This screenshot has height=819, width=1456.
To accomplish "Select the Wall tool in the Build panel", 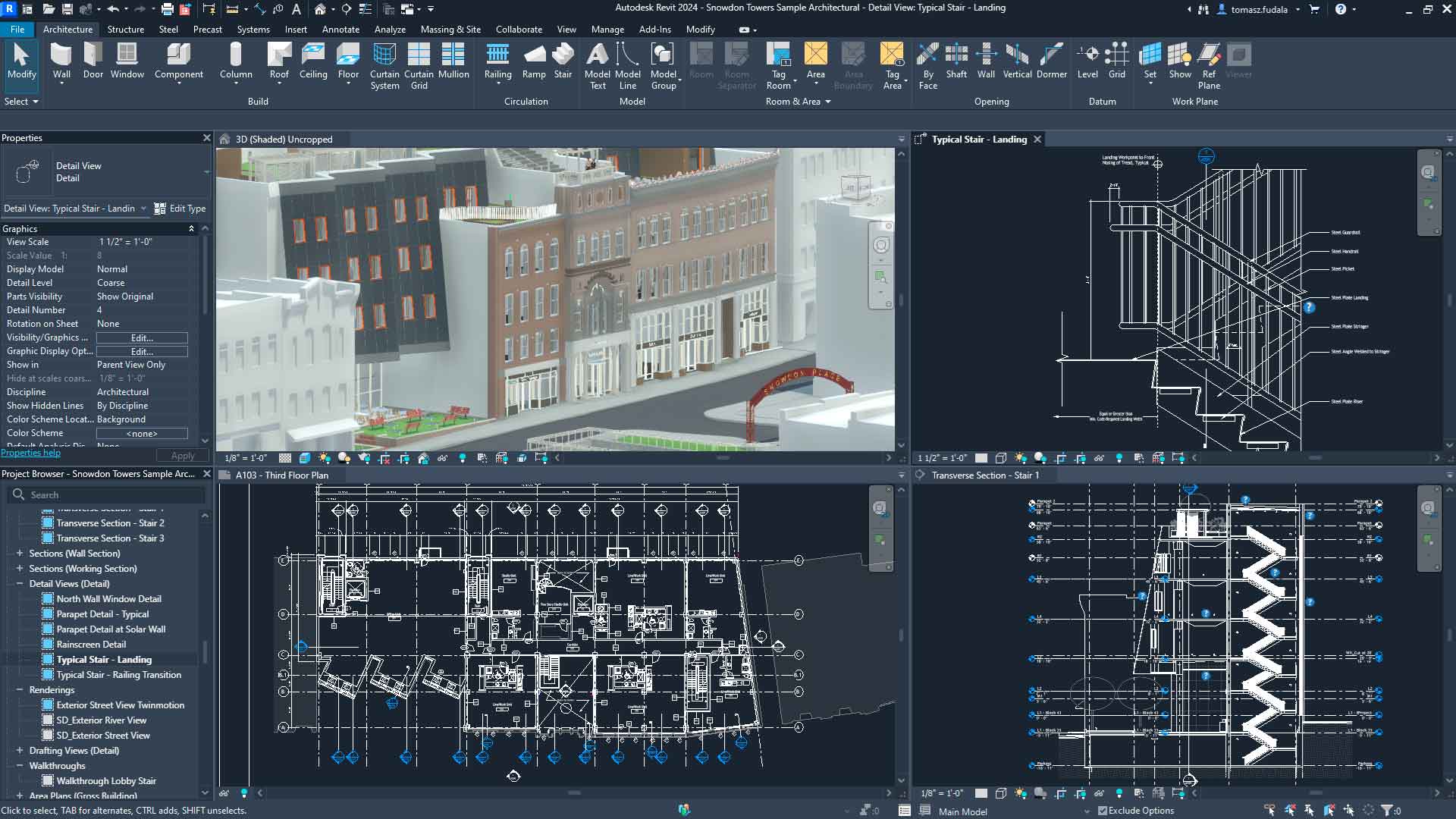I will 61,61.
